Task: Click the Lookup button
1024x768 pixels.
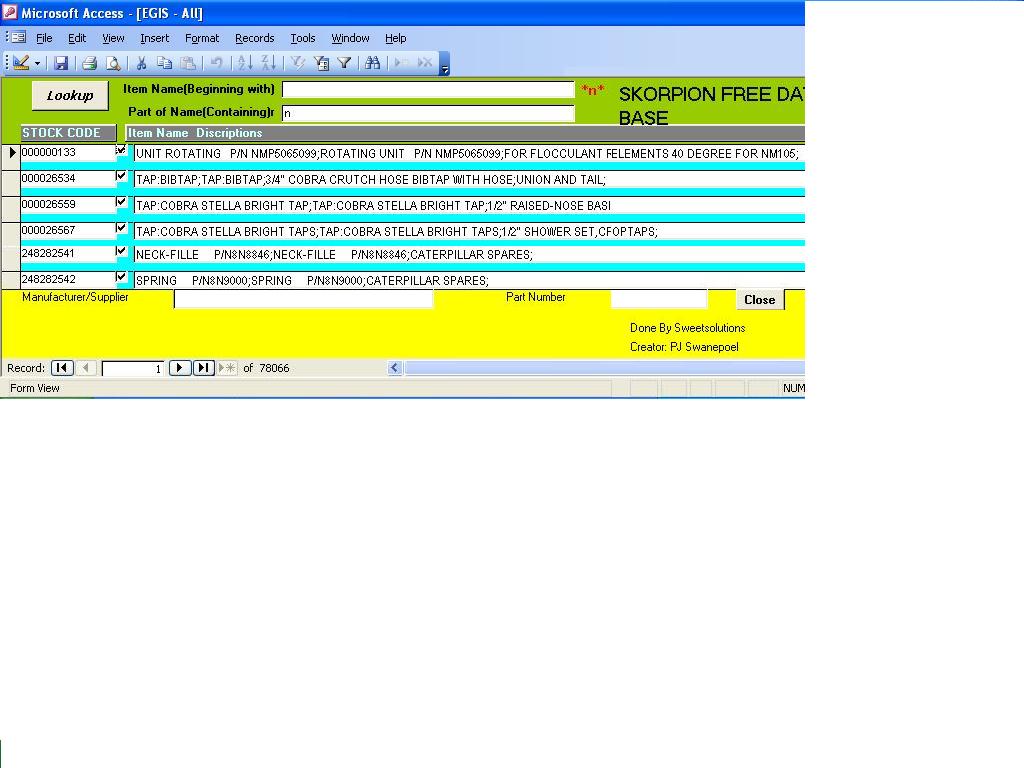Action: (71, 95)
